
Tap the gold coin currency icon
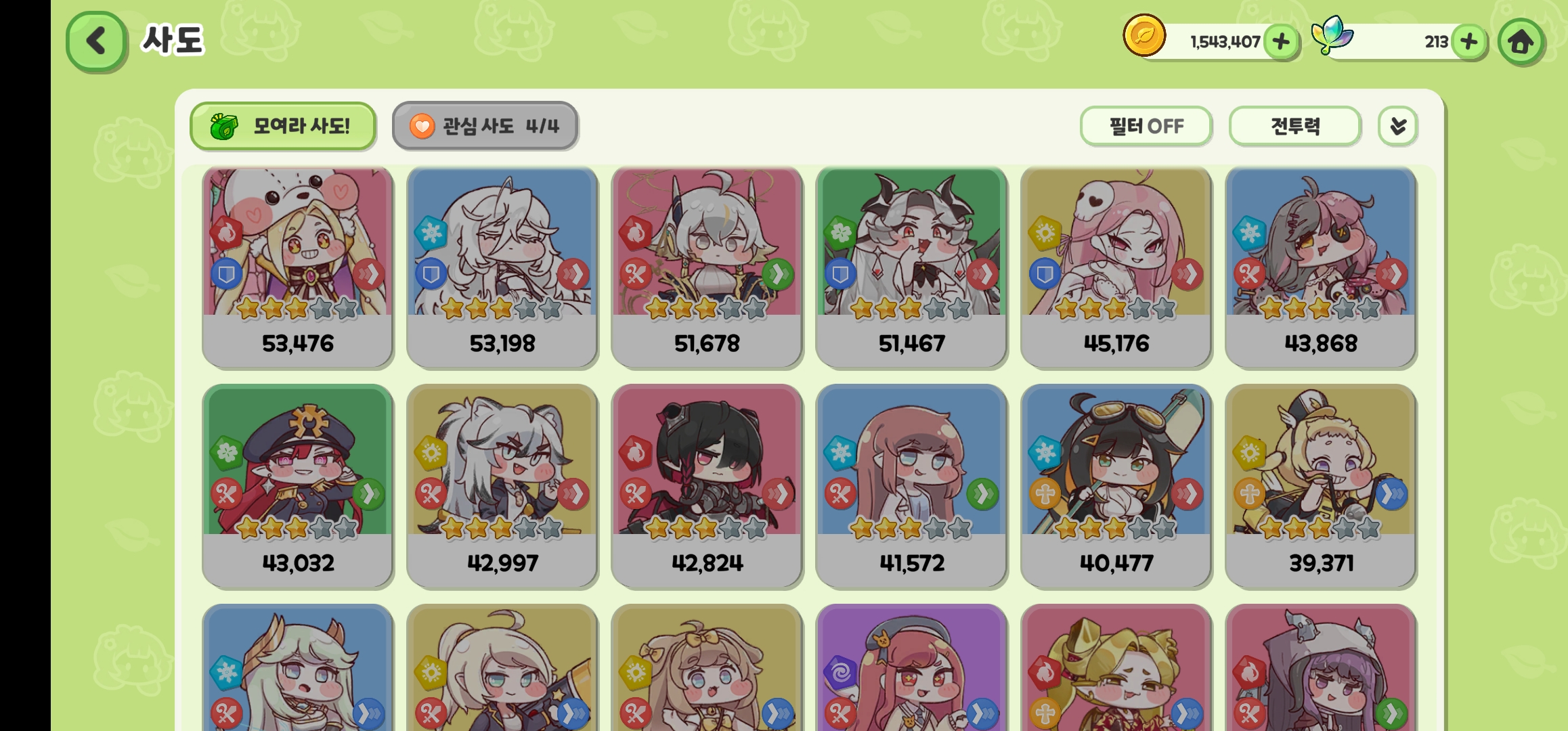tap(1144, 35)
